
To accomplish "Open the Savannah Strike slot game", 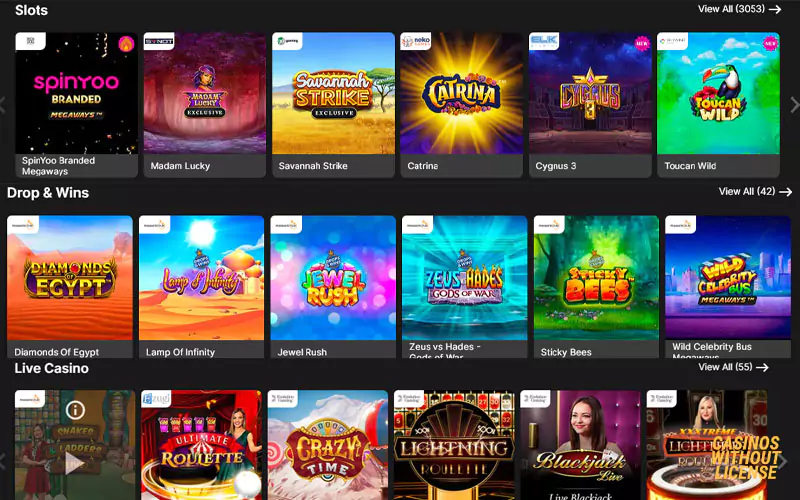I will click(333, 105).
